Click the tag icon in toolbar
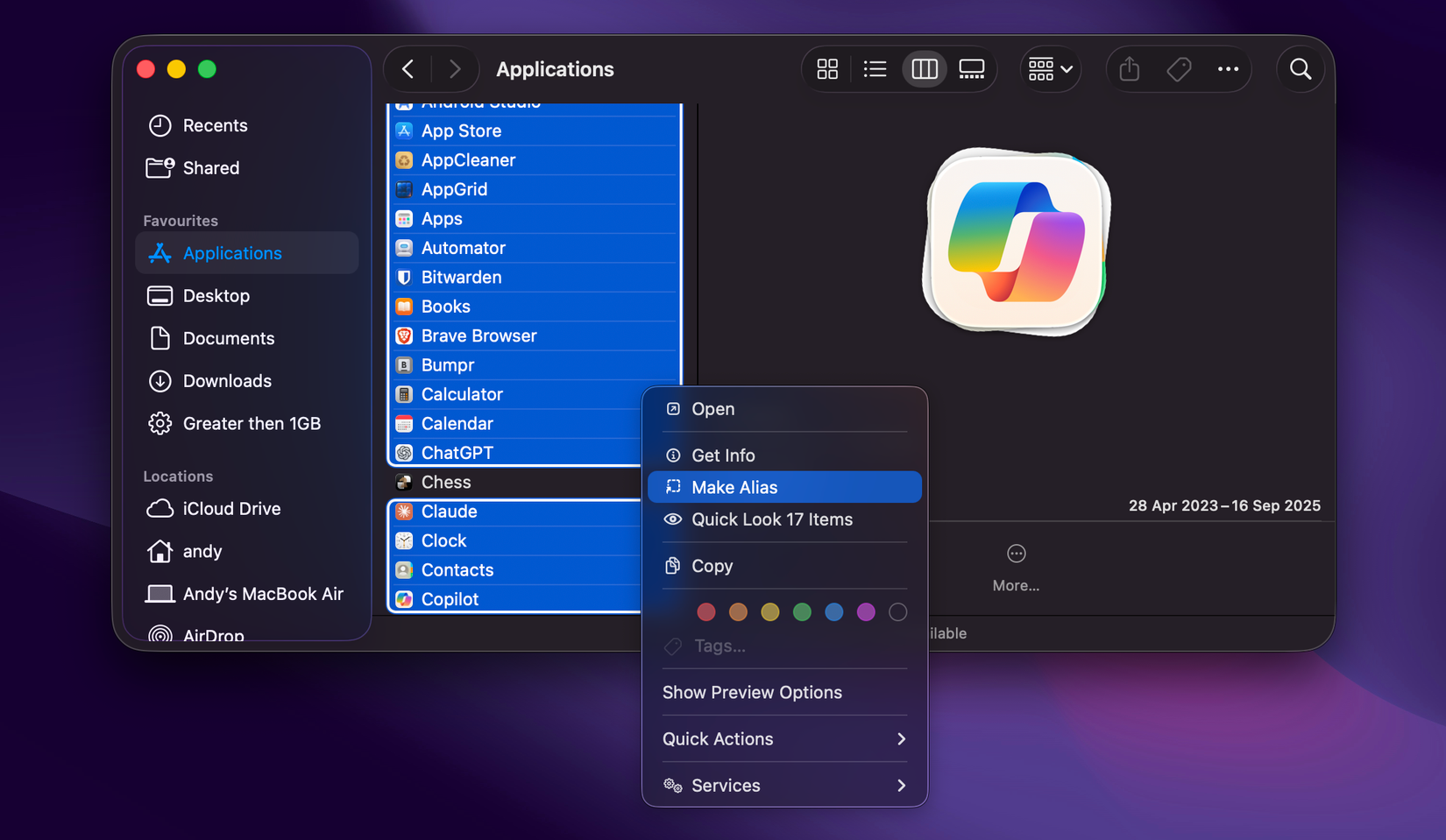This screenshot has height=840, width=1446. pyautogui.click(x=1179, y=69)
